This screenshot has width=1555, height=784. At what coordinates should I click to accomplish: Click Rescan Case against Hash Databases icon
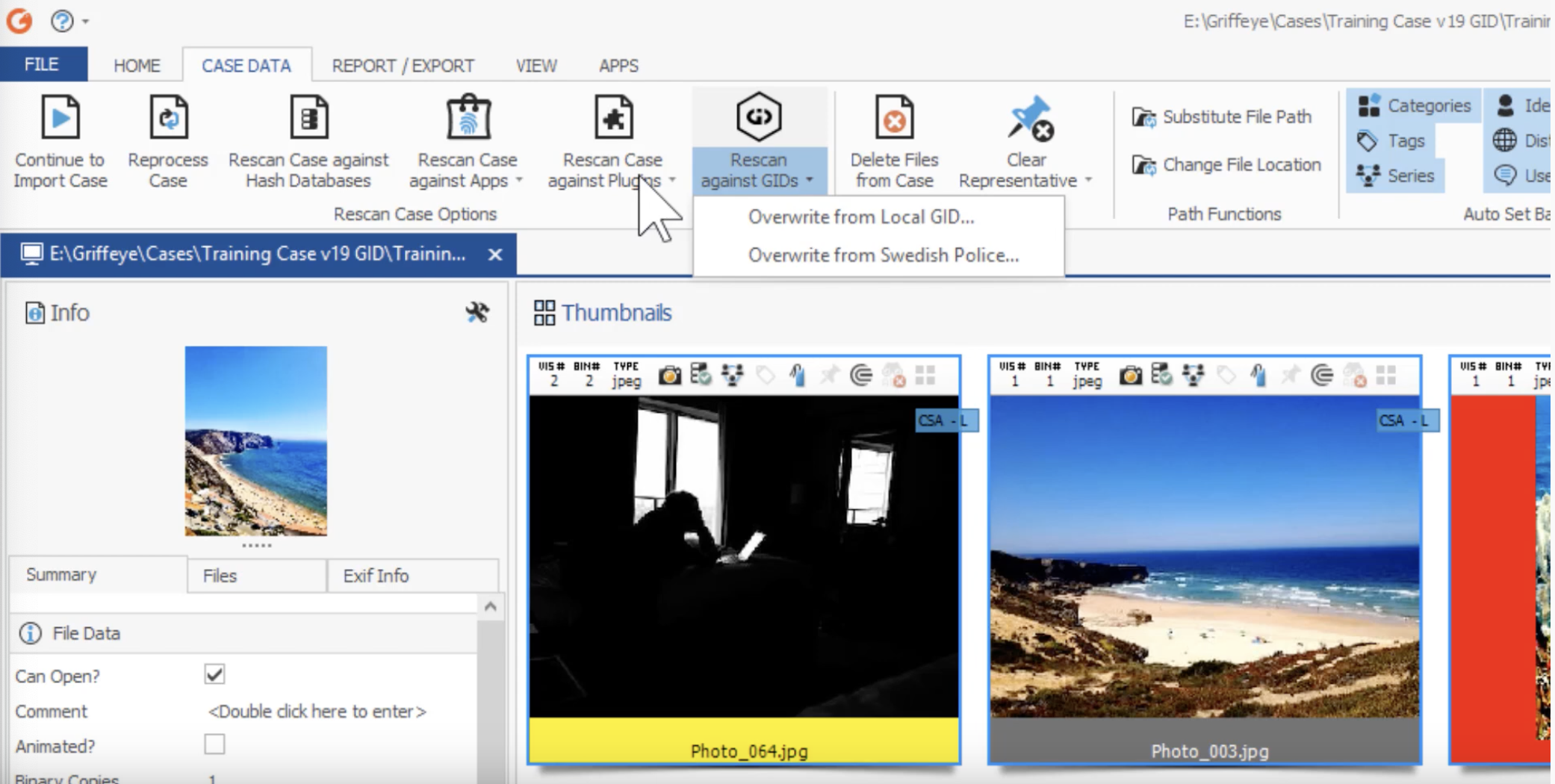tap(308, 117)
